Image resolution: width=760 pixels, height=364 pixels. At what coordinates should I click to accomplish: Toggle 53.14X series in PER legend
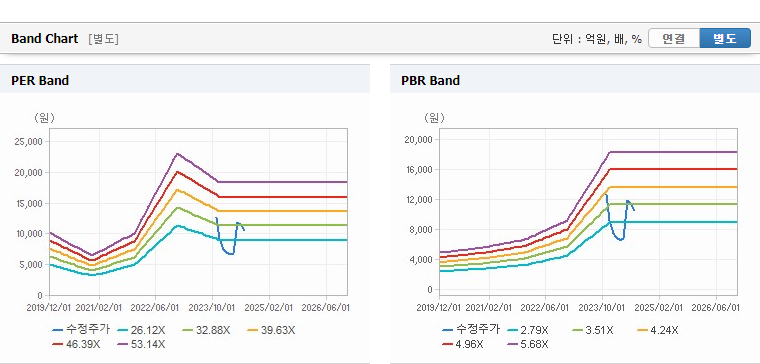pos(142,344)
